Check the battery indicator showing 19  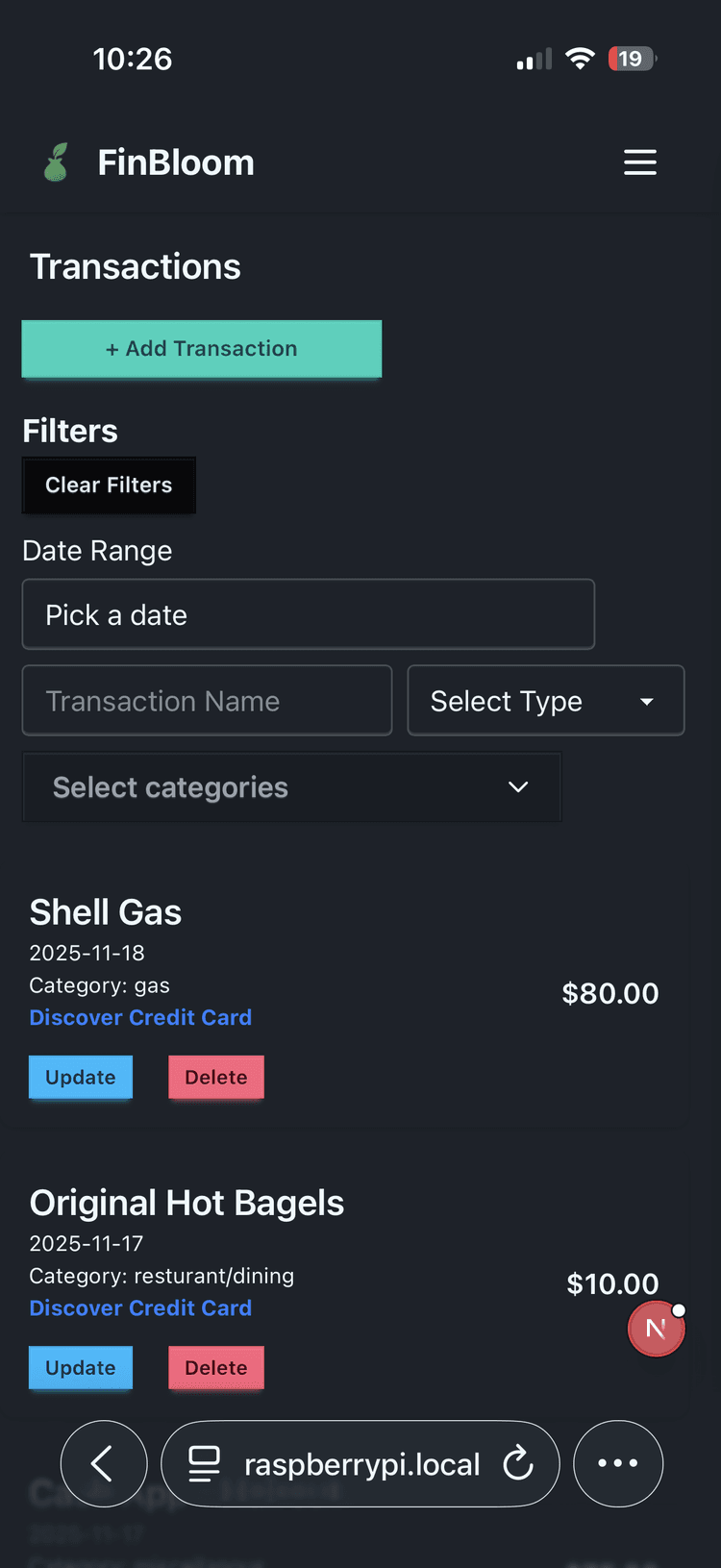click(x=632, y=59)
